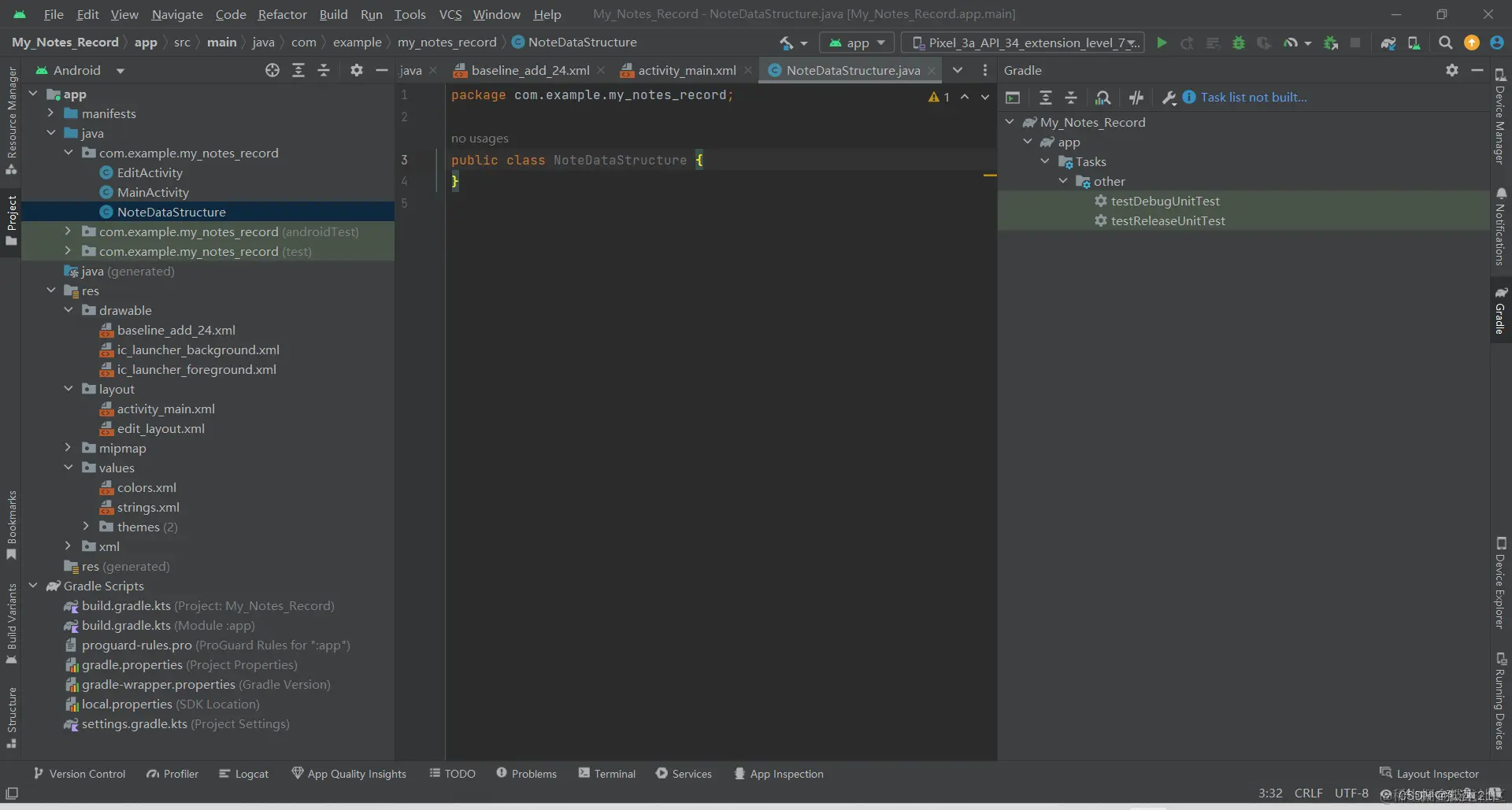
Task: Toggle the Build Variants sidebar panel
Action: (x=11, y=623)
